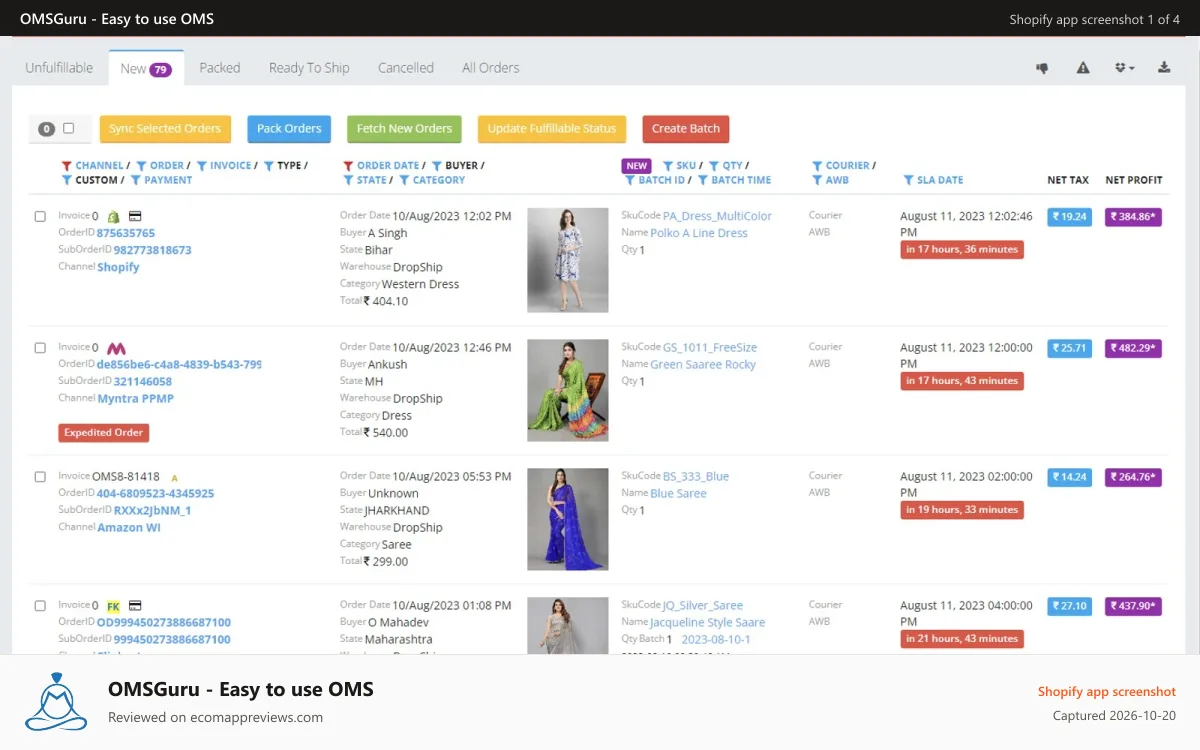Screen dimensions: 1200x750
Task: Open the Ready To Ship tab
Action: pyautogui.click(x=309, y=68)
